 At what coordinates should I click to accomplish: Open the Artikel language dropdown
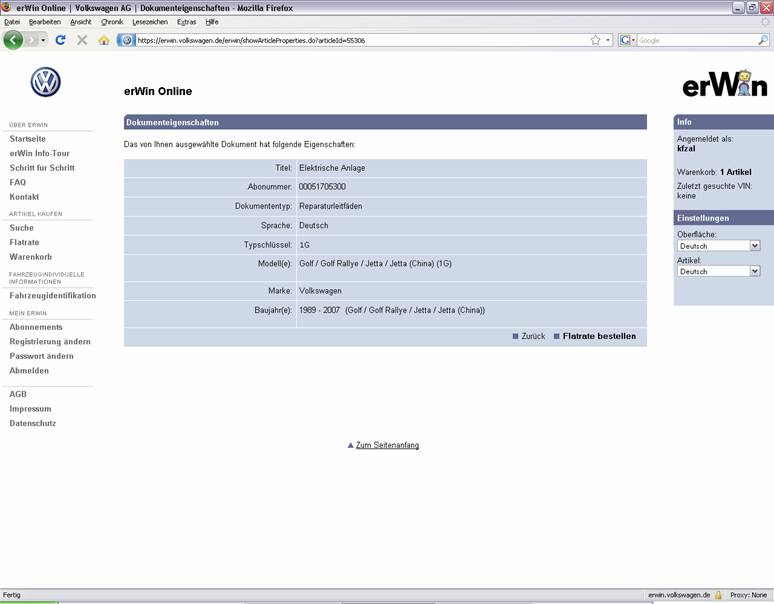coord(719,271)
